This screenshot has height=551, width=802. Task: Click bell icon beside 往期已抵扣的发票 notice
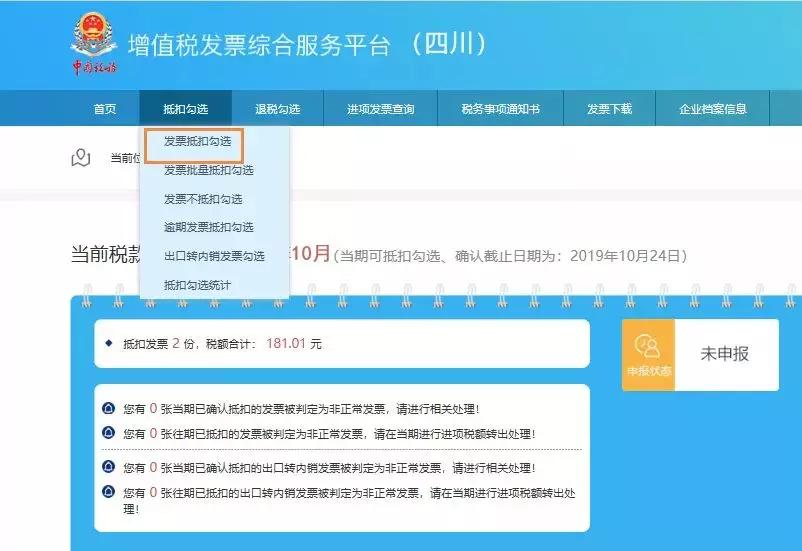(108, 433)
